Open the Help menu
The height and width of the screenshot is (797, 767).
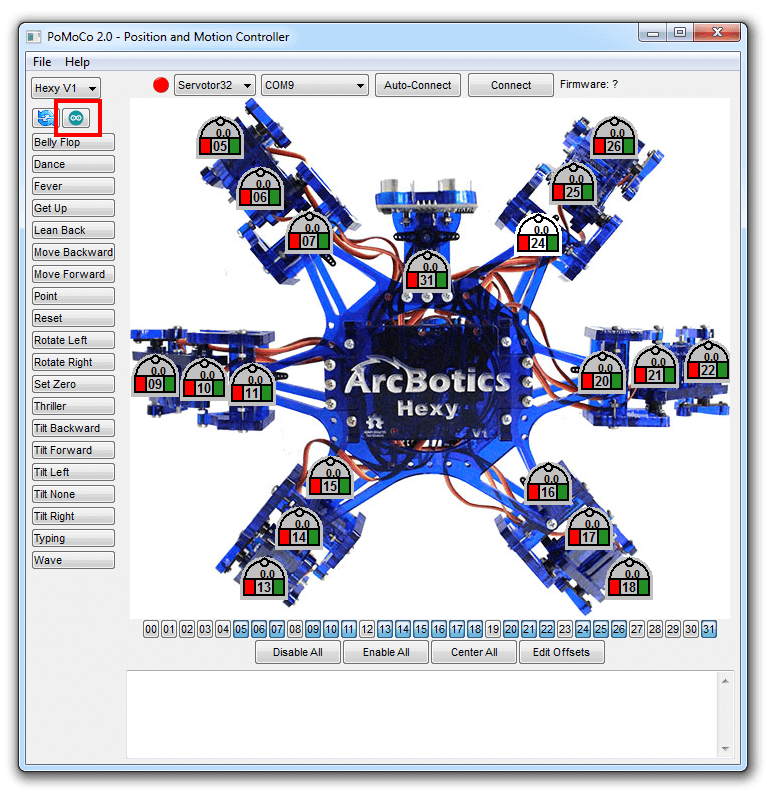(77, 62)
